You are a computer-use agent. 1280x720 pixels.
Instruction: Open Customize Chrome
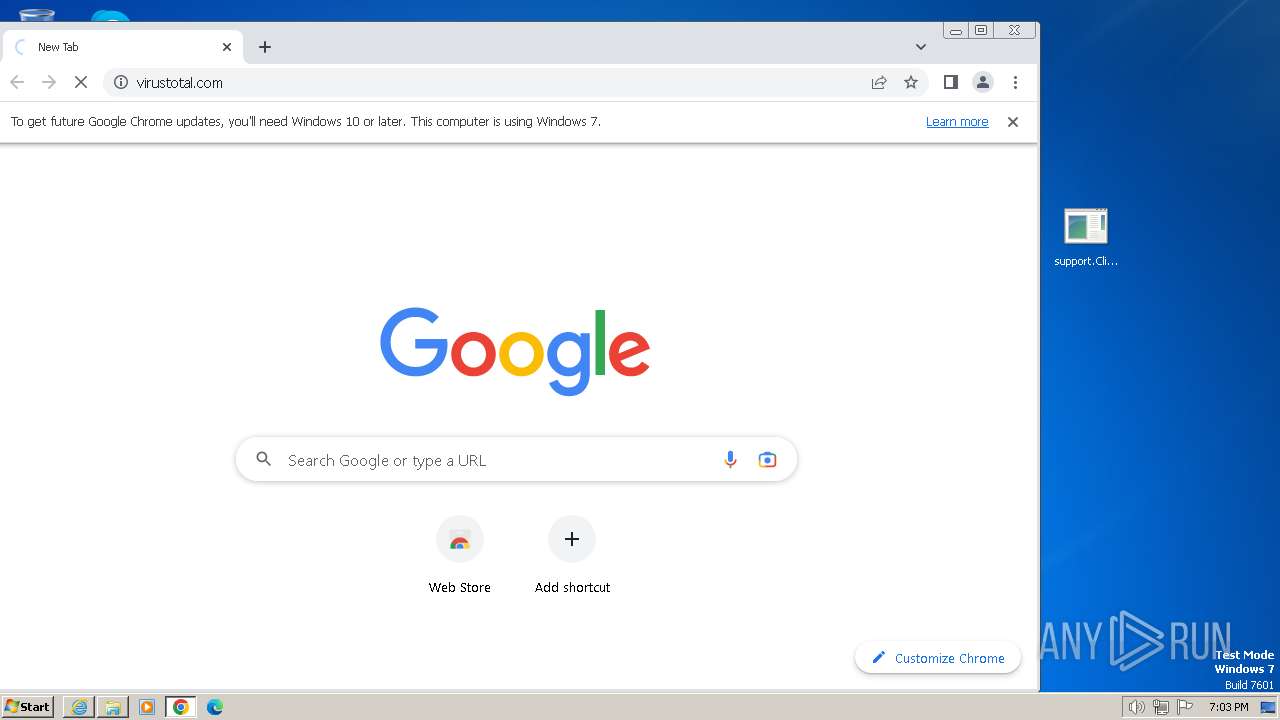tap(938, 658)
